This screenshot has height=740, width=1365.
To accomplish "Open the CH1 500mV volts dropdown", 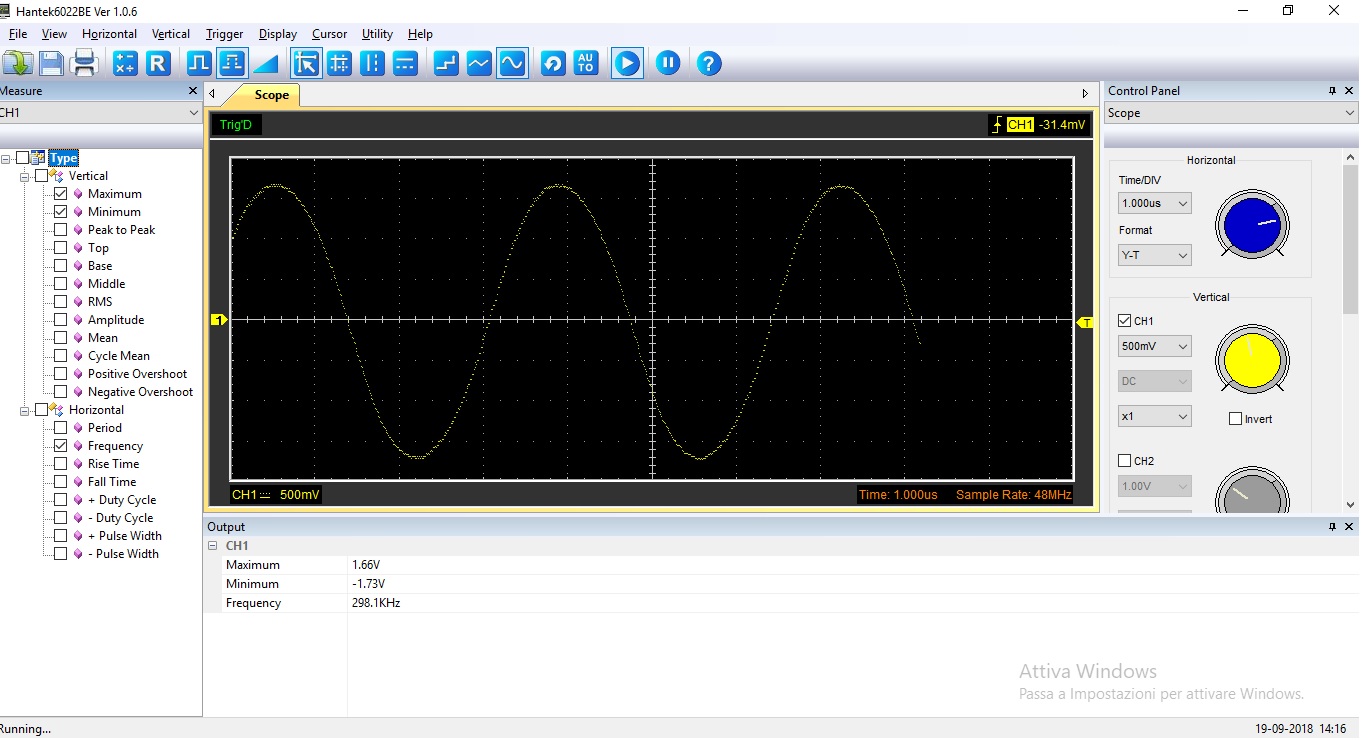I will pos(1154,346).
